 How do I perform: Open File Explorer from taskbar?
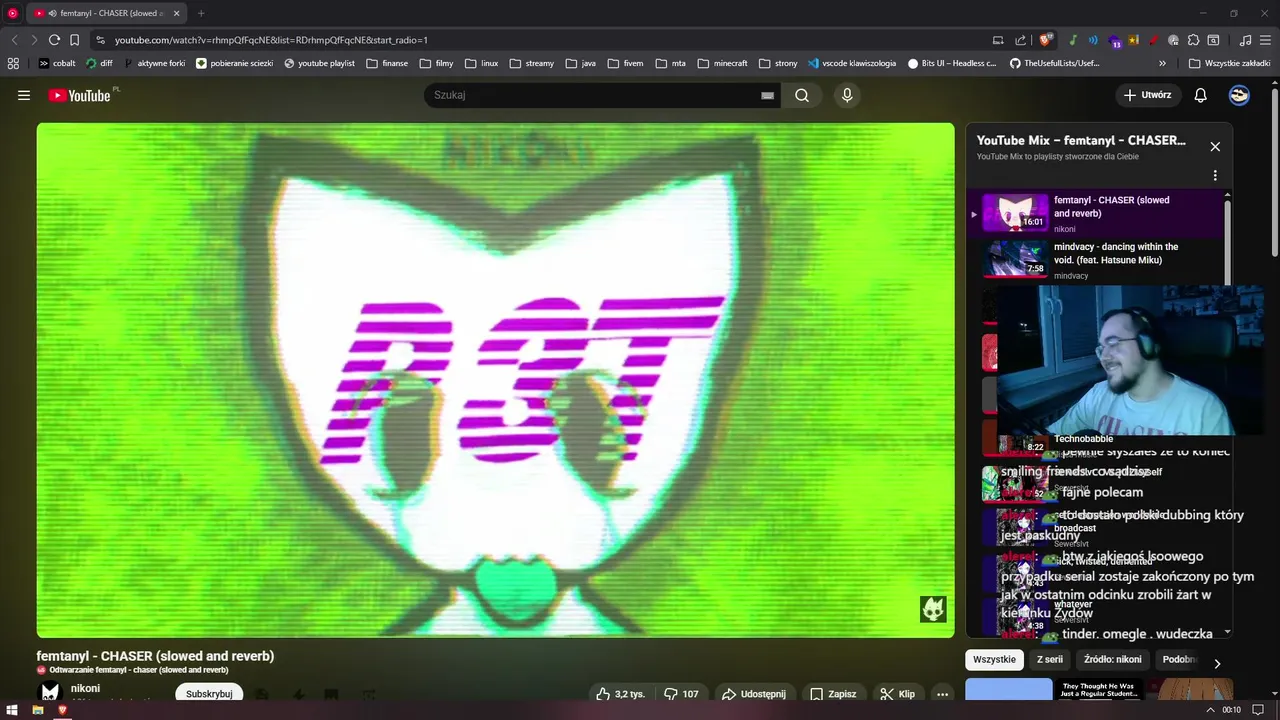coord(37,710)
